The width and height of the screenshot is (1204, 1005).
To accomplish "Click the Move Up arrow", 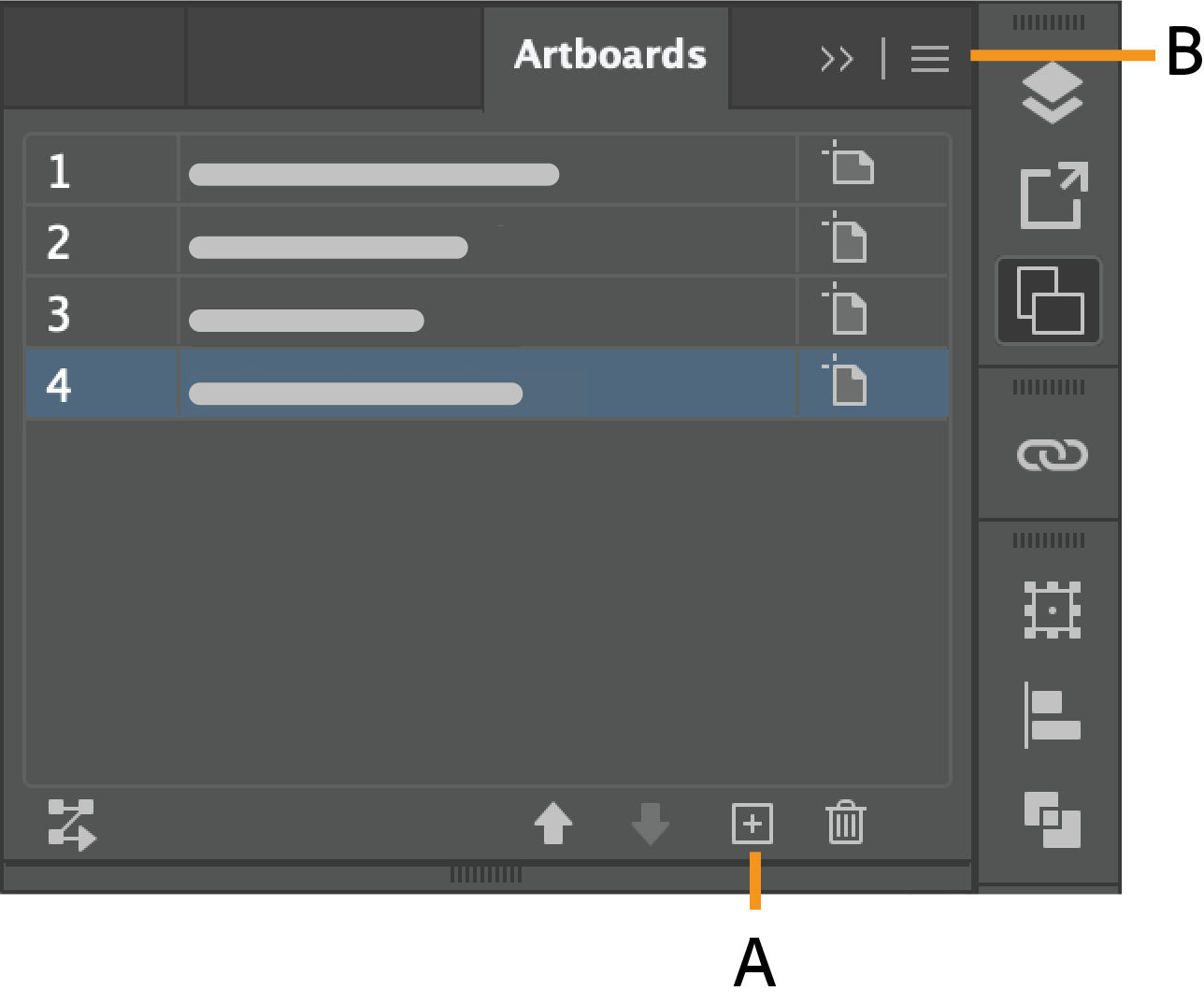I will 552,824.
